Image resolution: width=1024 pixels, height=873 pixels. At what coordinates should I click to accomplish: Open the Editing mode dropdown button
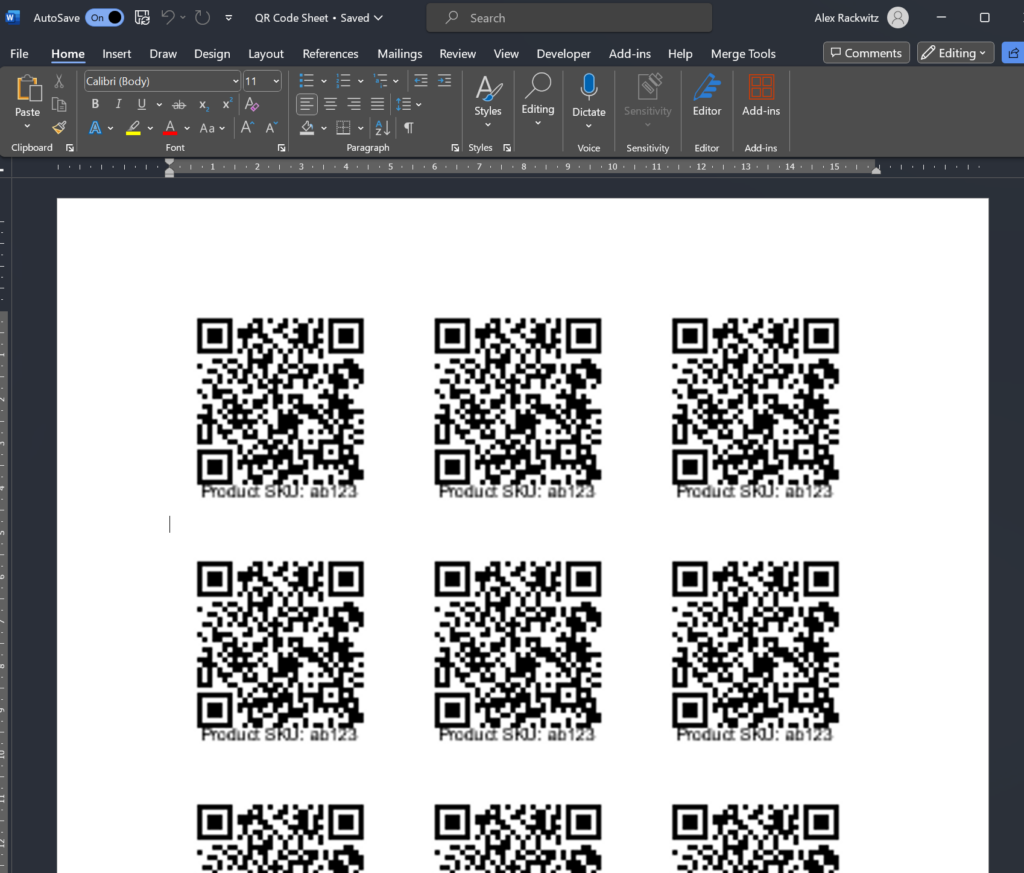(955, 53)
